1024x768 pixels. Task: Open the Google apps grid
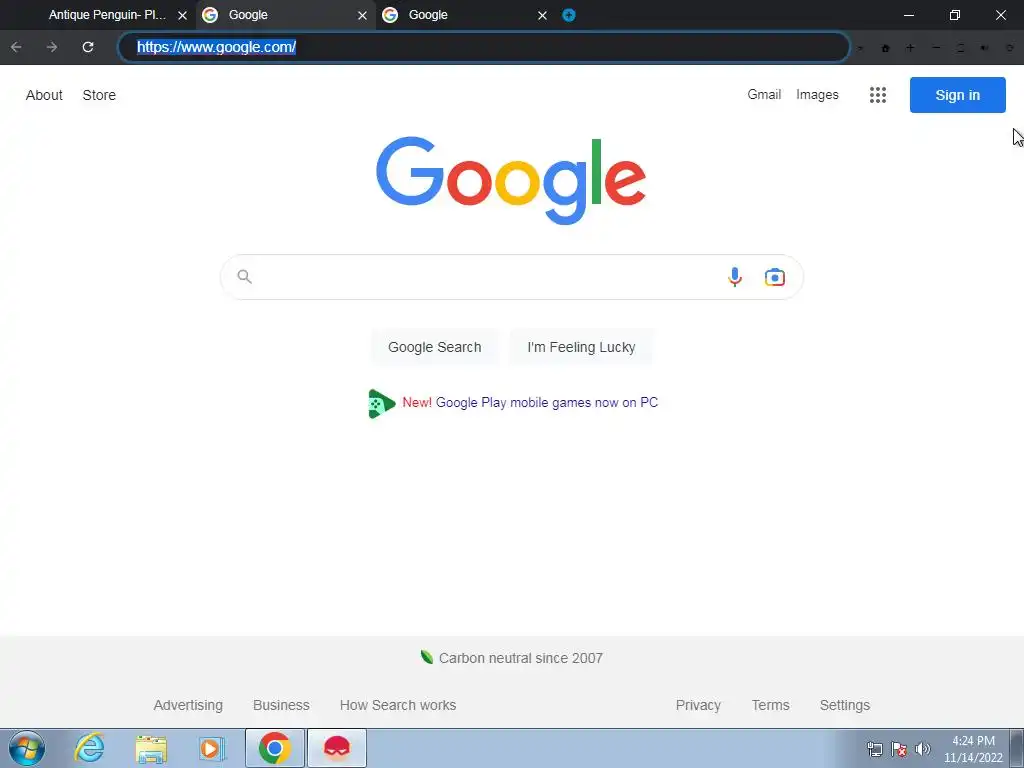click(x=878, y=95)
